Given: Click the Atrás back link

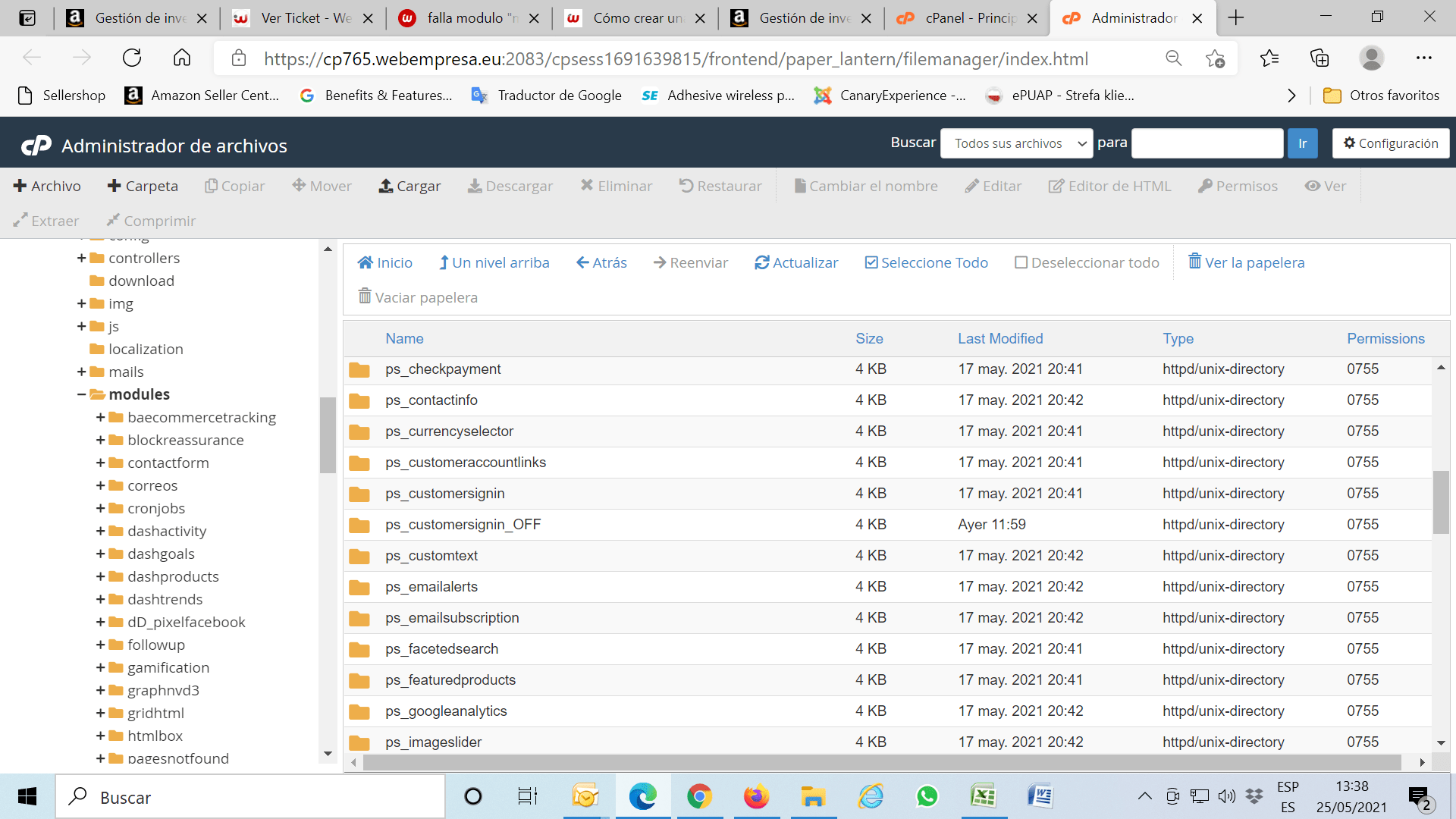Looking at the screenshot, I should pyautogui.click(x=601, y=262).
